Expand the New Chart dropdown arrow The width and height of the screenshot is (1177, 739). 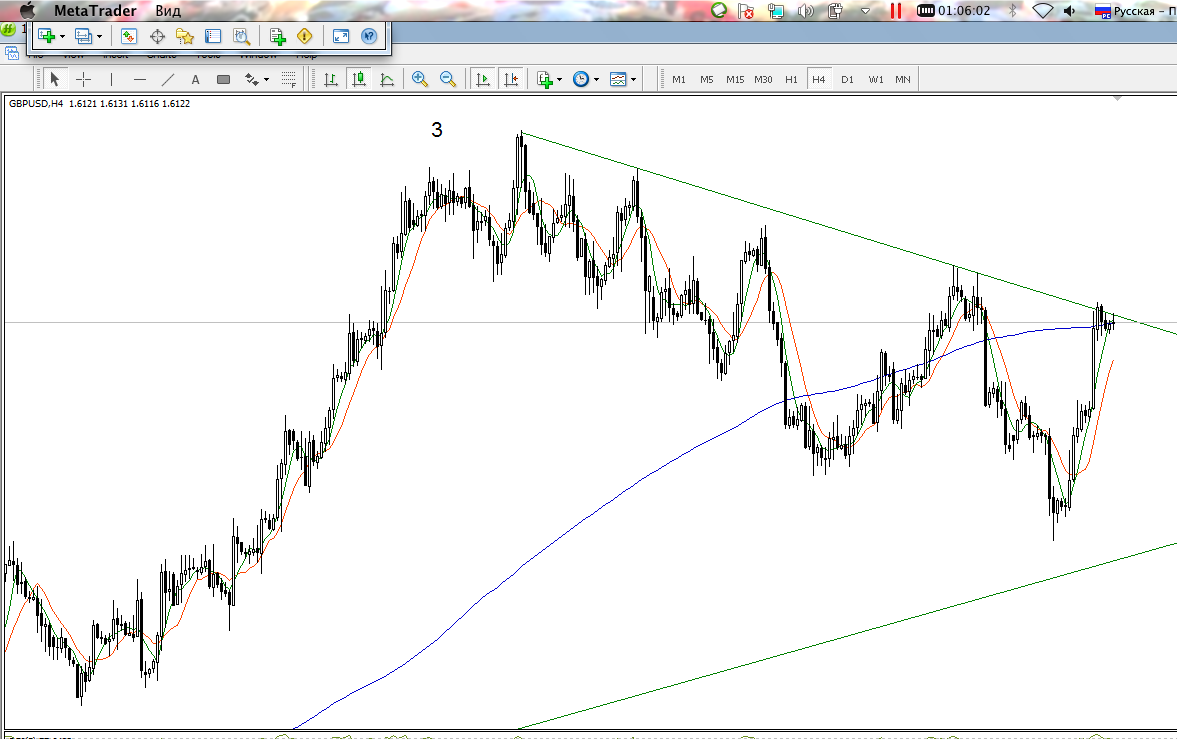coord(62,36)
